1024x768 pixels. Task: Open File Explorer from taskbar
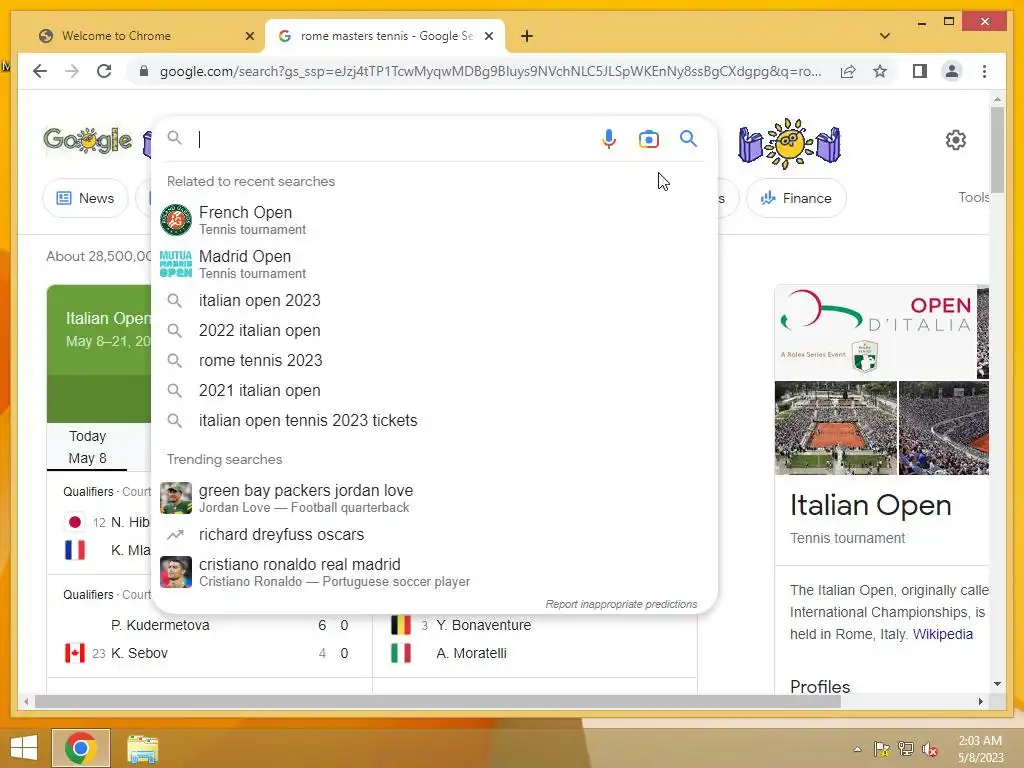coord(142,748)
